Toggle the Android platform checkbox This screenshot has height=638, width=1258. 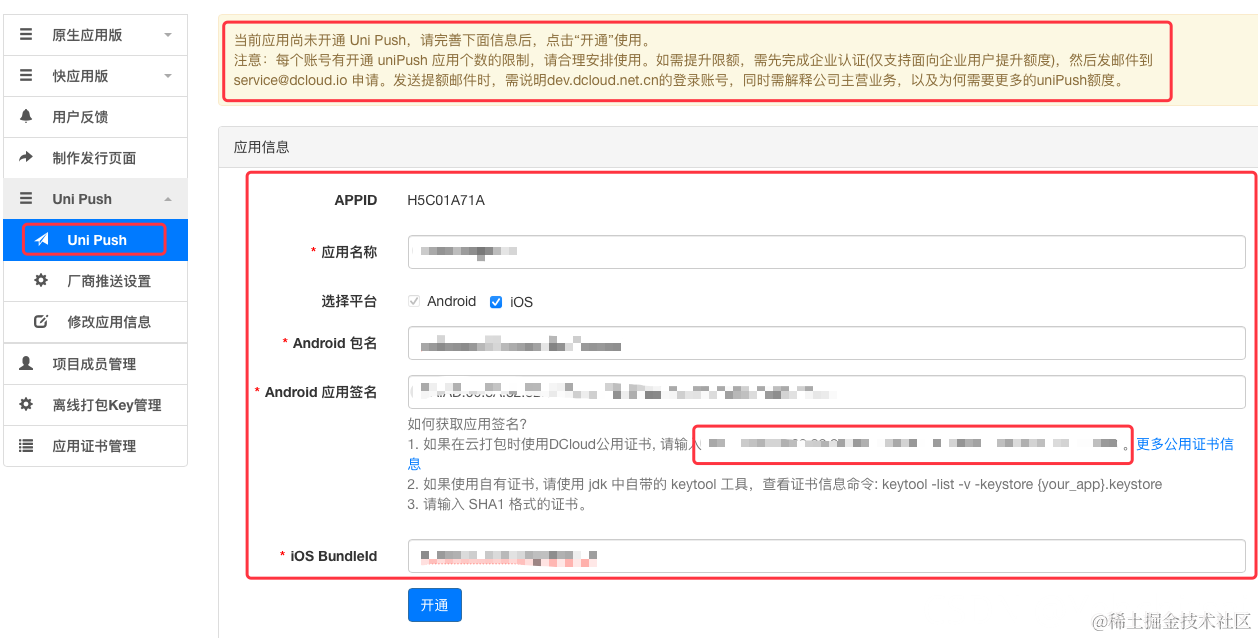click(x=414, y=301)
